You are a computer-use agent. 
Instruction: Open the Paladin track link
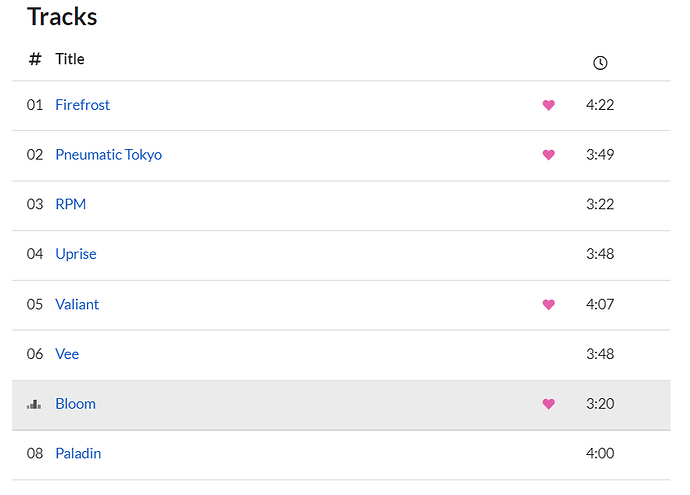tap(78, 453)
